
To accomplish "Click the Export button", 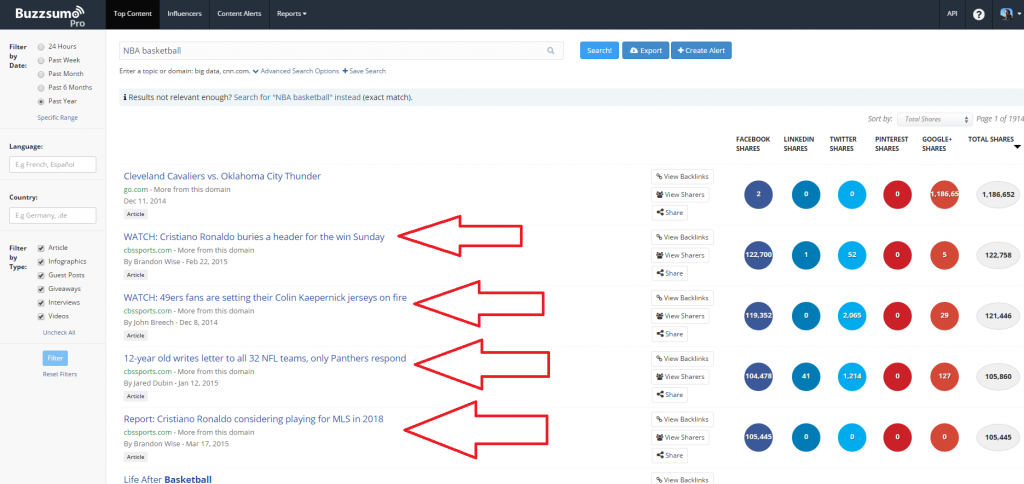I will coord(644,50).
